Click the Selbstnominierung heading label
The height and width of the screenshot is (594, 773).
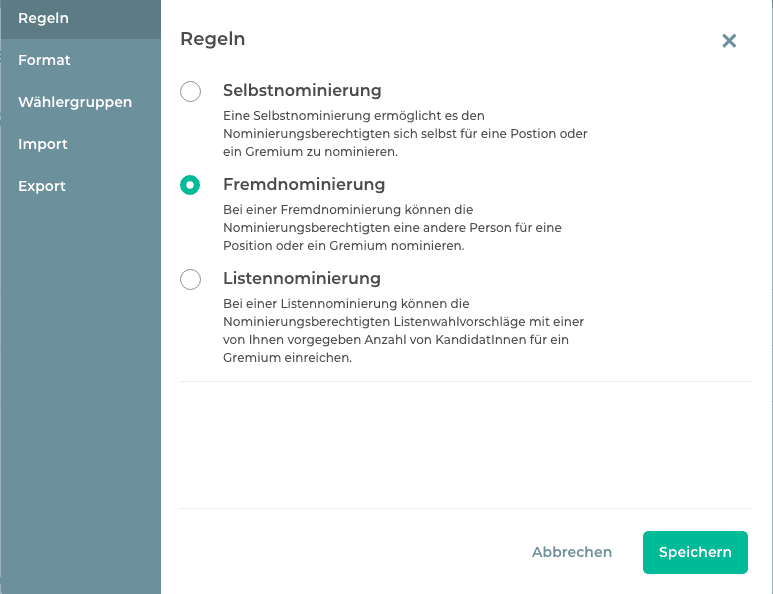coord(302,91)
